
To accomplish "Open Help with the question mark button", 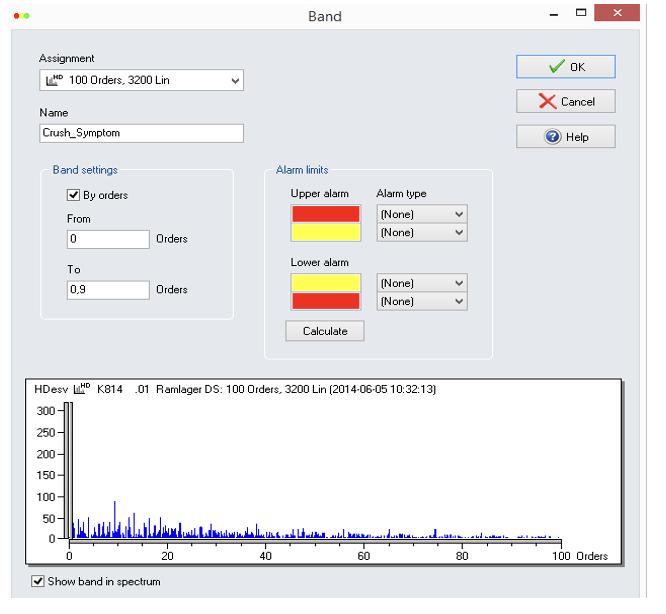I will [565, 137].
